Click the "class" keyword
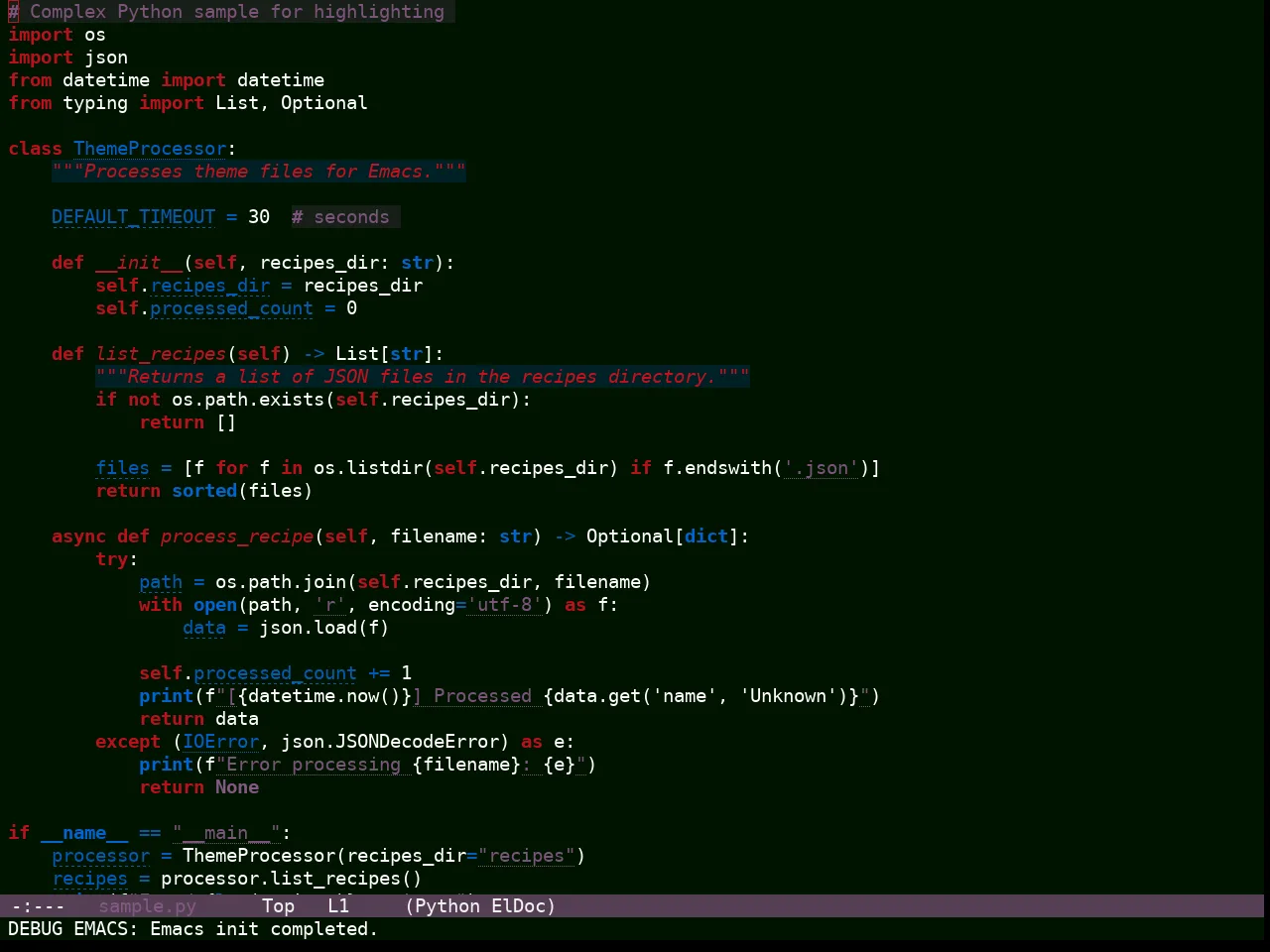This screenshot has height=952, width=1270. [x=36, y=149]
